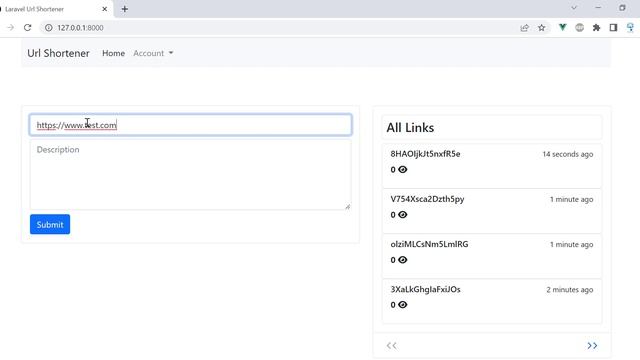Screen dimensions: 640x360
Task: Reload the page with the refresh icon
Action: (27, 28)
